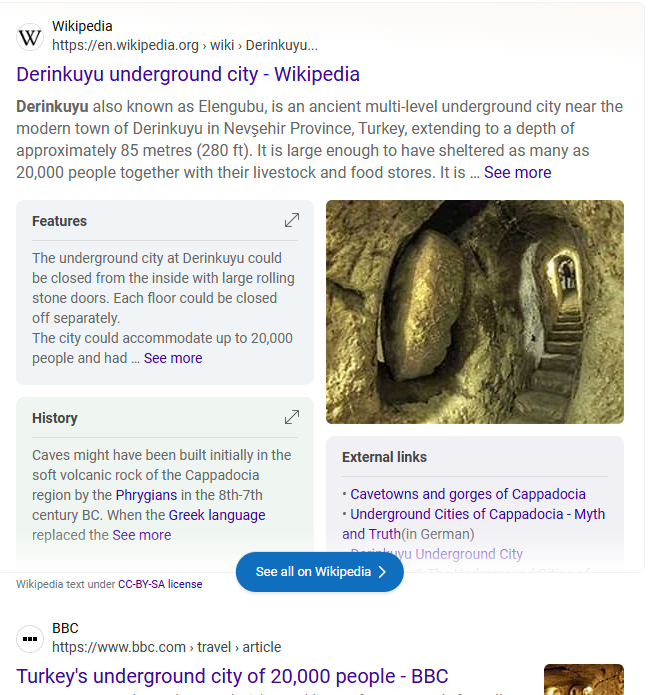
Task: Open the CC-BY-SA license link
Action: (160, 584)
